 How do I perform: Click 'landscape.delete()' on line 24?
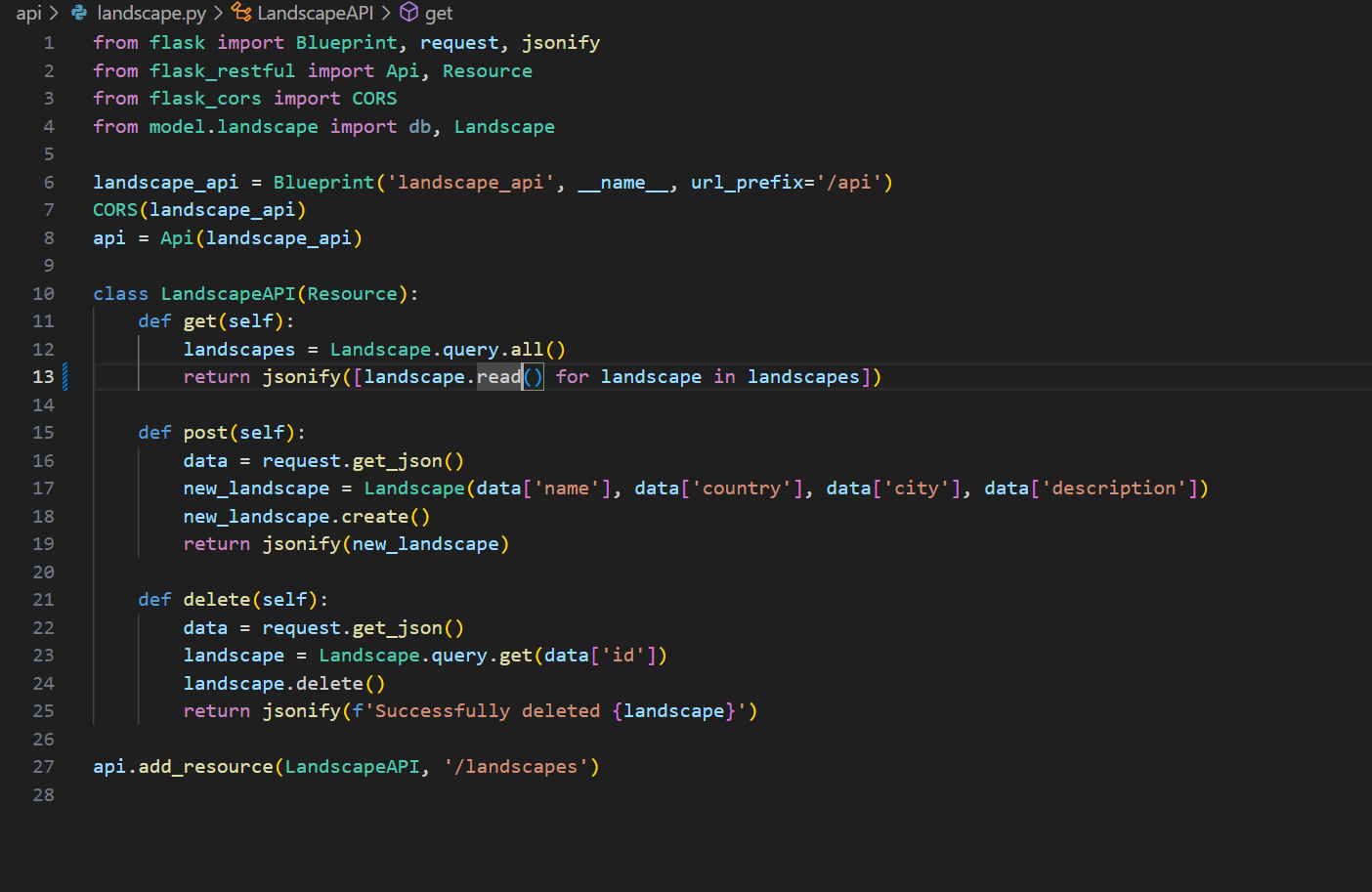(x=284, y=684)
